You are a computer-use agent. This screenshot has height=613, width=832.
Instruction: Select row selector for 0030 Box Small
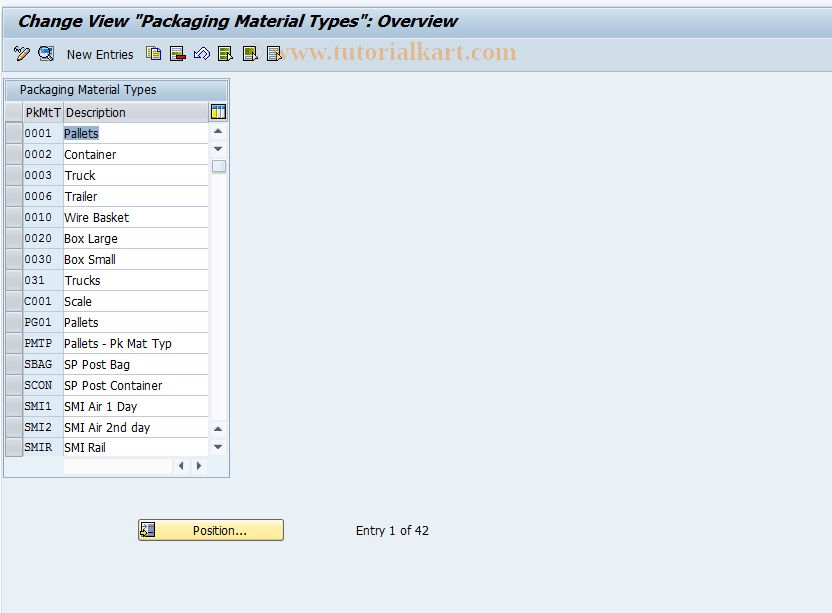click(14, 259)
